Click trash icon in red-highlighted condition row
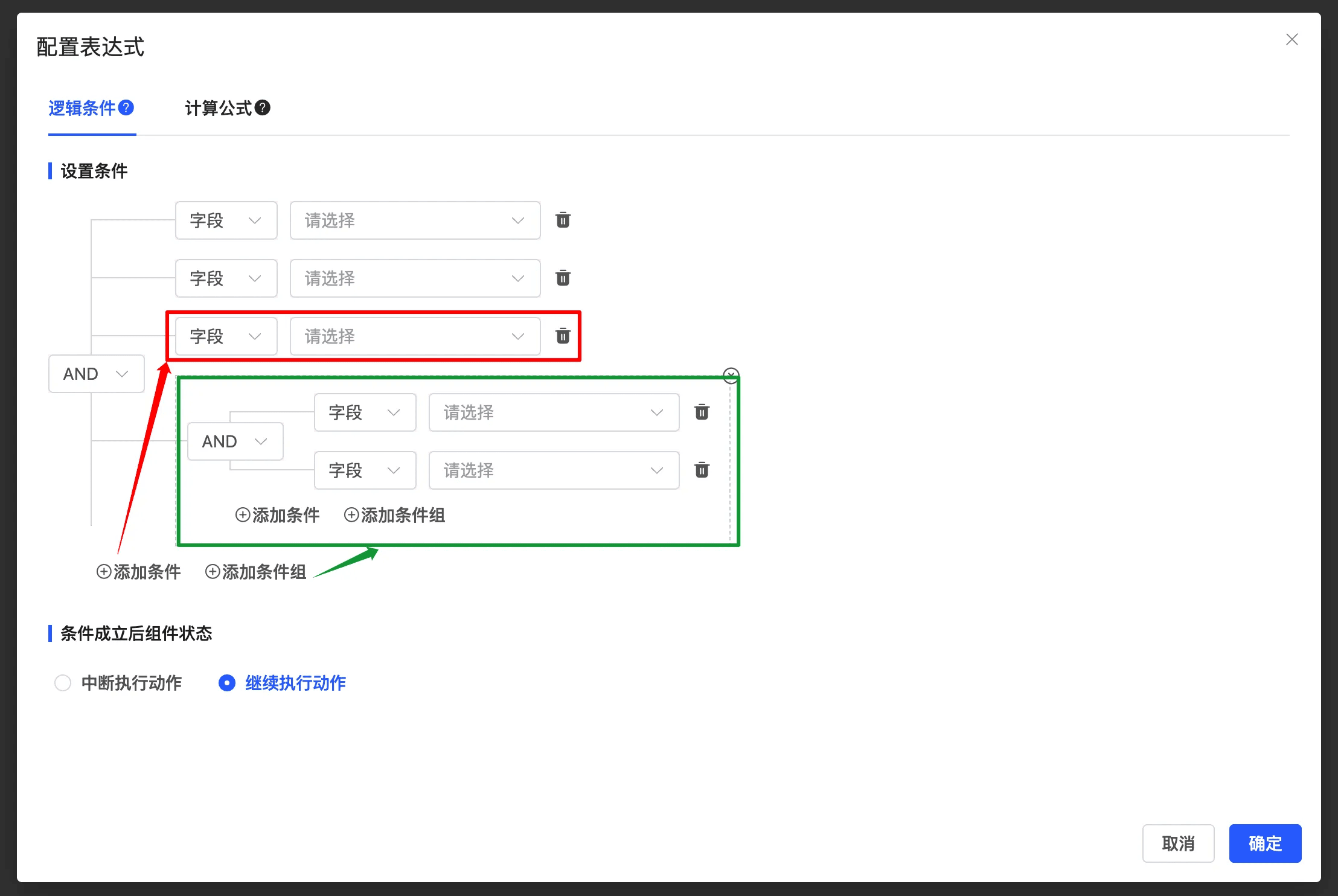 click(x=563, y=336)
